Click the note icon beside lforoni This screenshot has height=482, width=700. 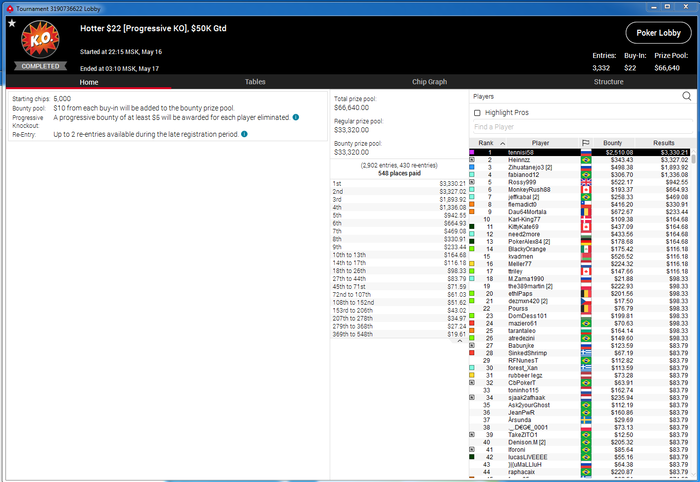[x=472, y=449]
